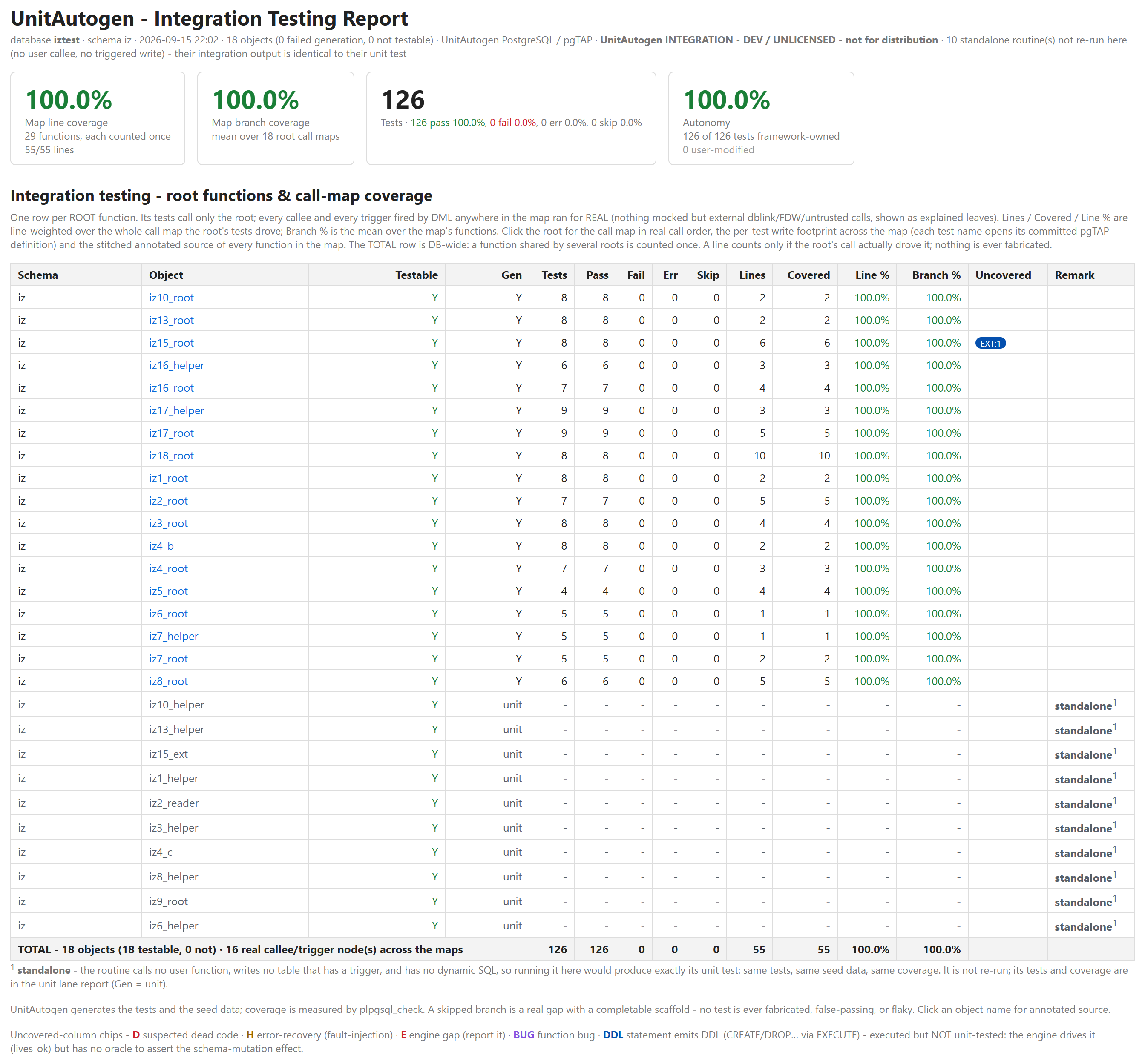Open the iz7_helper object link

click(173, 636)
